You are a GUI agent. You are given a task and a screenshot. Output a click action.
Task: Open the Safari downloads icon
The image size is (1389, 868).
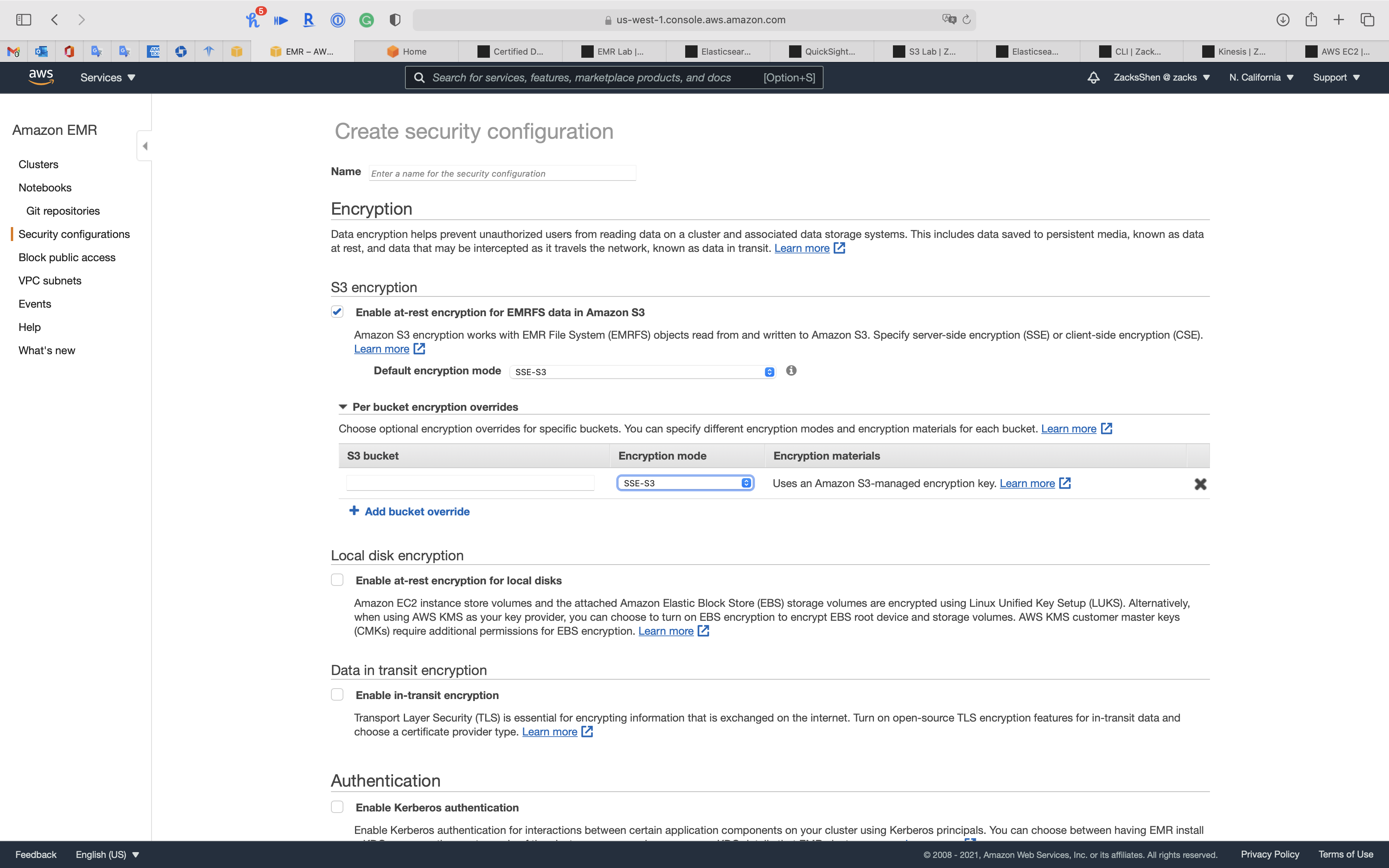coord(1282,19)
